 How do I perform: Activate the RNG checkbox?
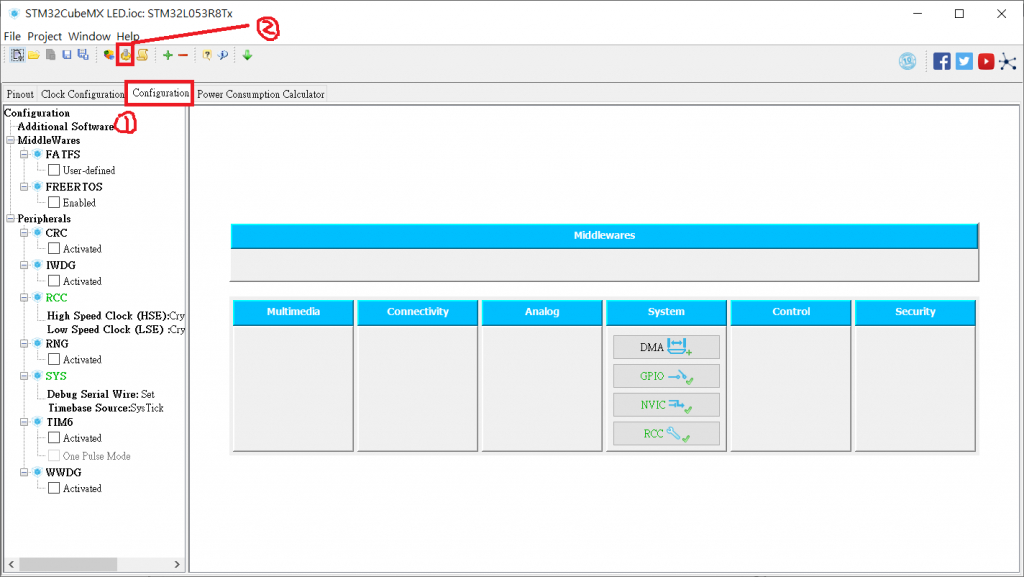pos(54,359)
